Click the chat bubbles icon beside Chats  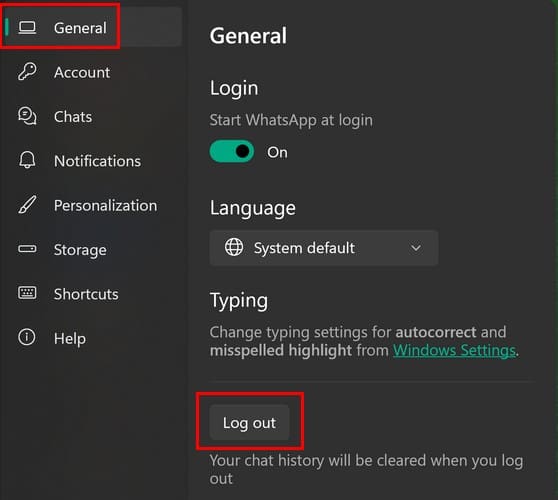click(27, 116)
